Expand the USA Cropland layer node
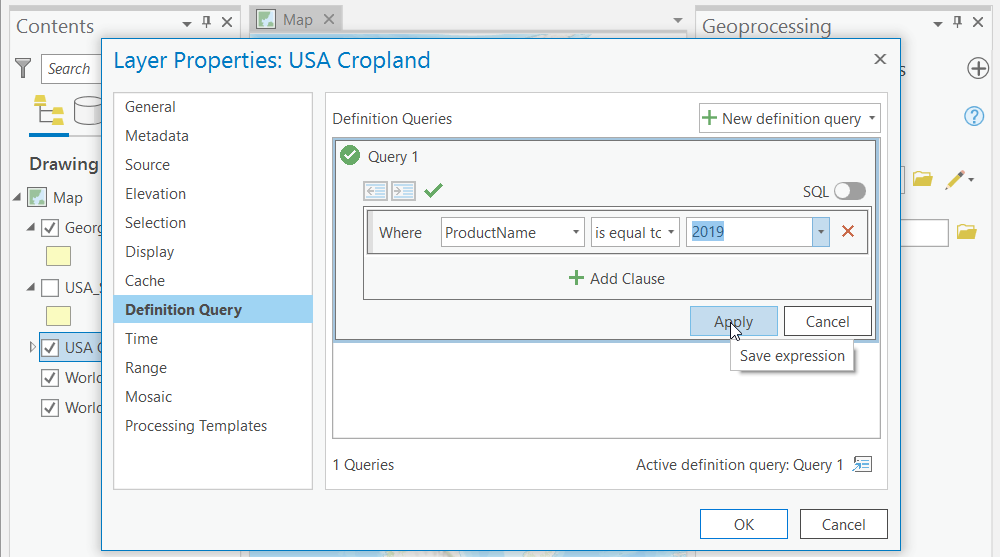Image resolution: width=1000 pixels, height=557 pixels. (33, 347)
